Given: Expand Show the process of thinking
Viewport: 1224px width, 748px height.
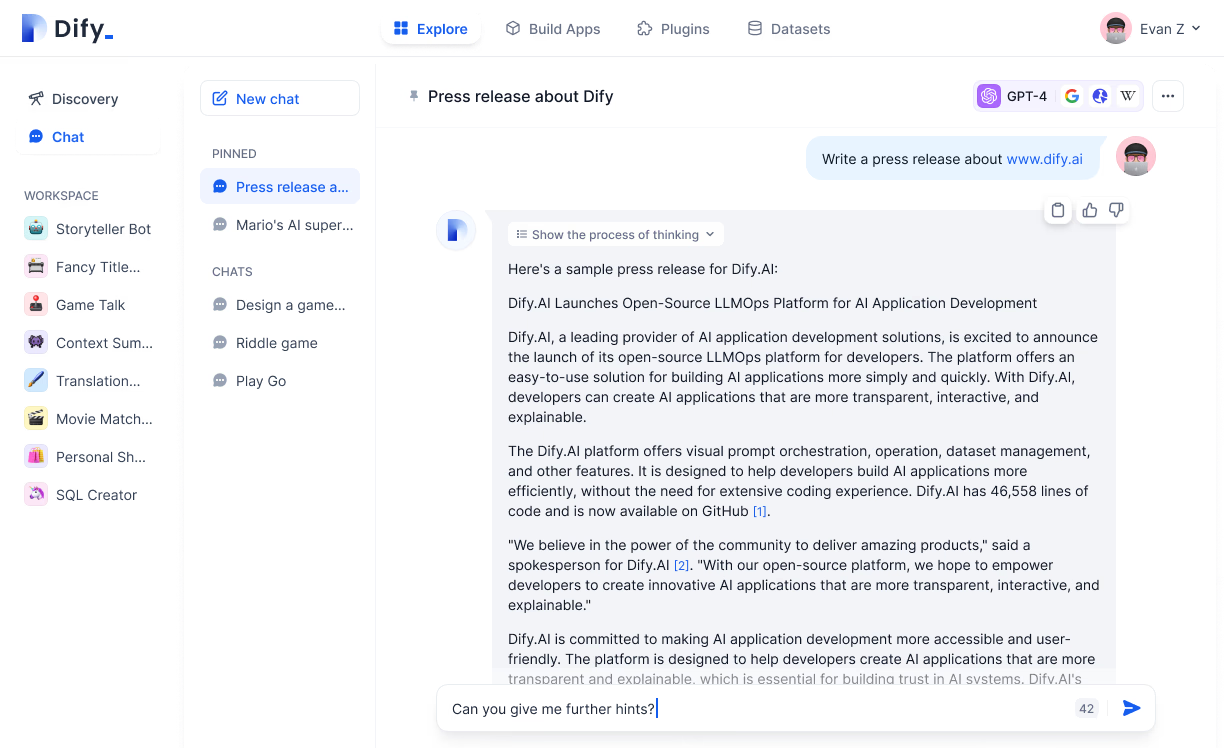Looking at the screenshot, I should click(616, 234).
